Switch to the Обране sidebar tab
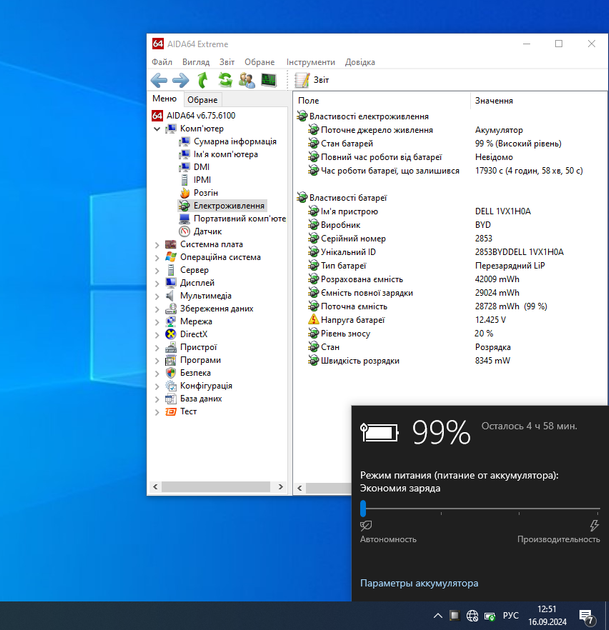Image resolution: width=609 pixels, height=630 pixels. (x=202, y=100)
